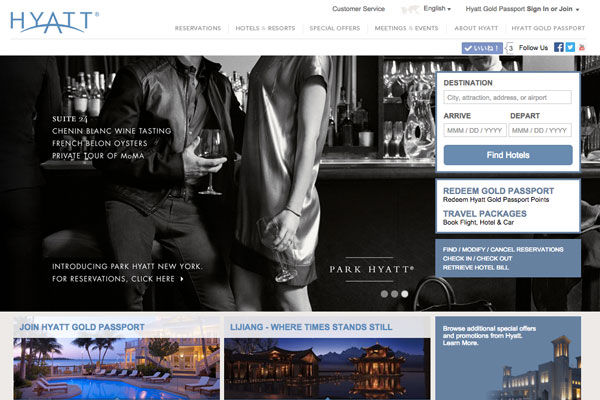Expand Hyatt Gold Passport Sign In or Join
The width and height of the screenshot is (600, 400).
(522, 9)
